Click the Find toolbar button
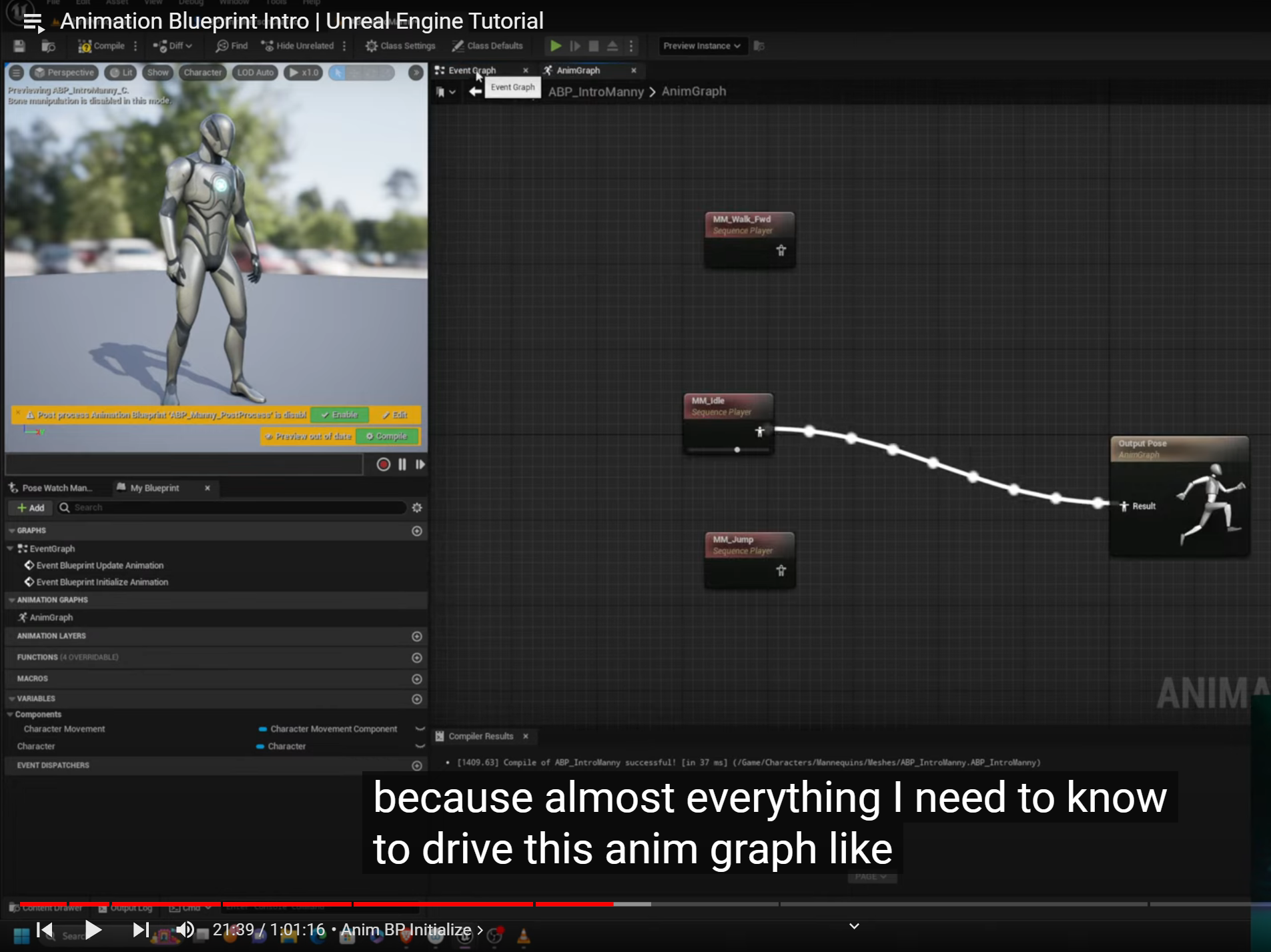The image size is (1271, 952). 232,46
